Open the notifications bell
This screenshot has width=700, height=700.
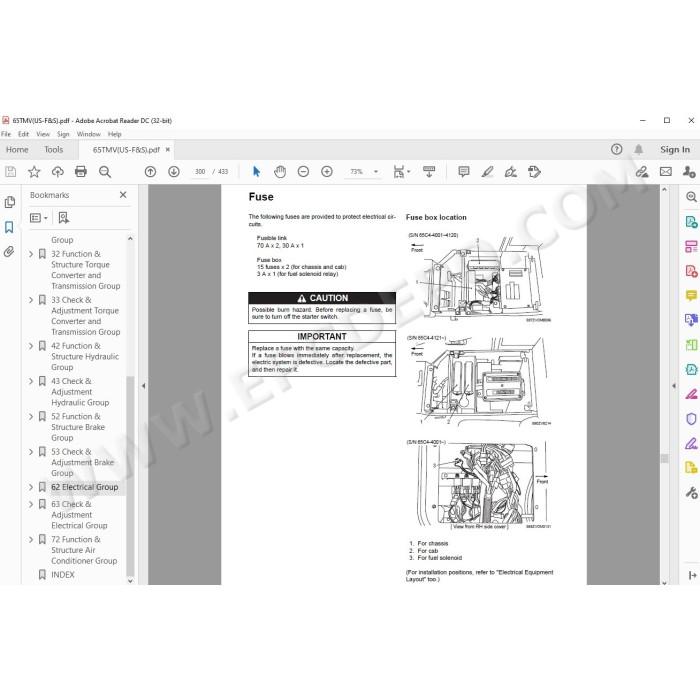(639, 150)
